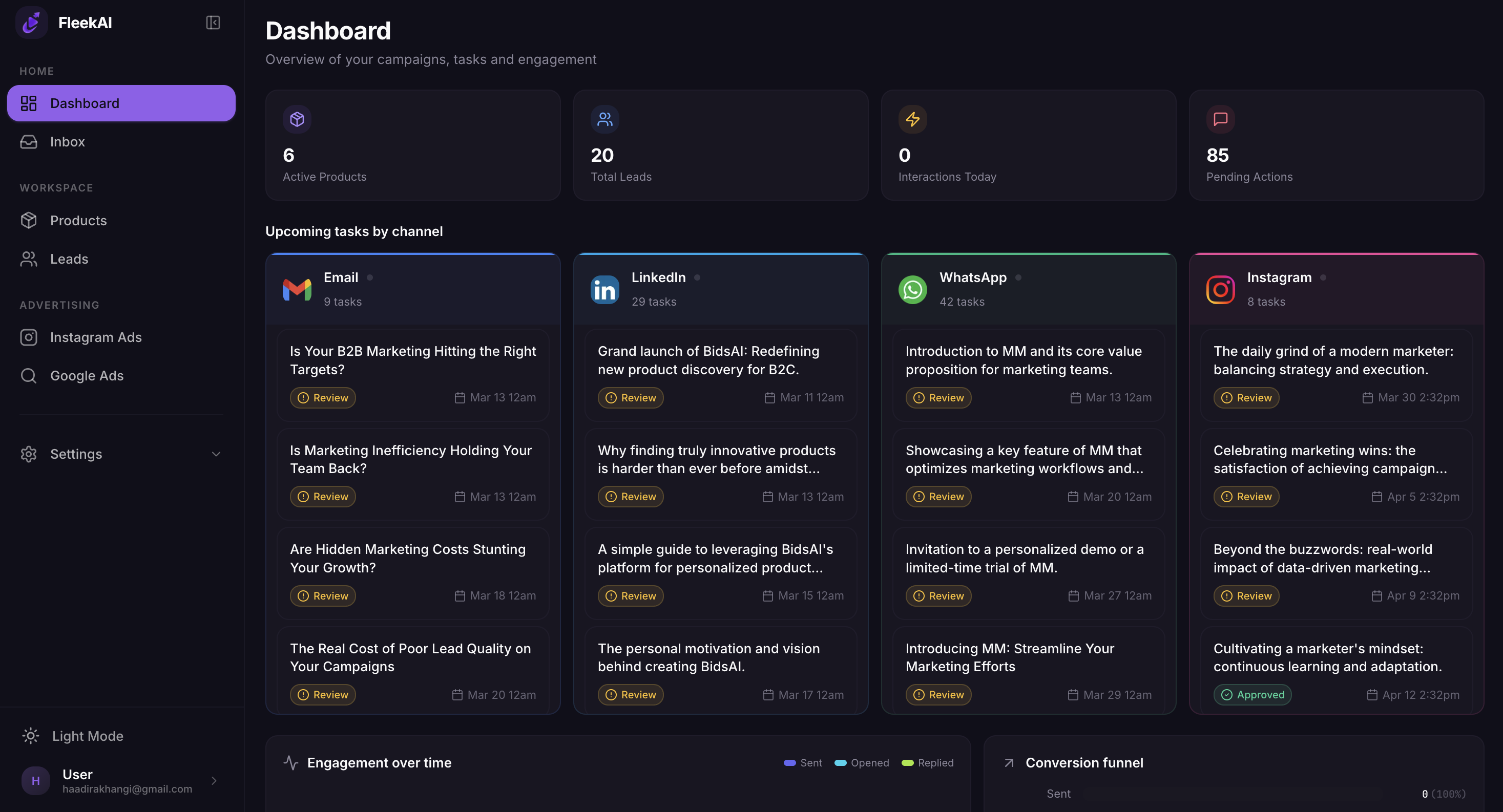Click the user avatar H
1503x812 pixels.
35,780
